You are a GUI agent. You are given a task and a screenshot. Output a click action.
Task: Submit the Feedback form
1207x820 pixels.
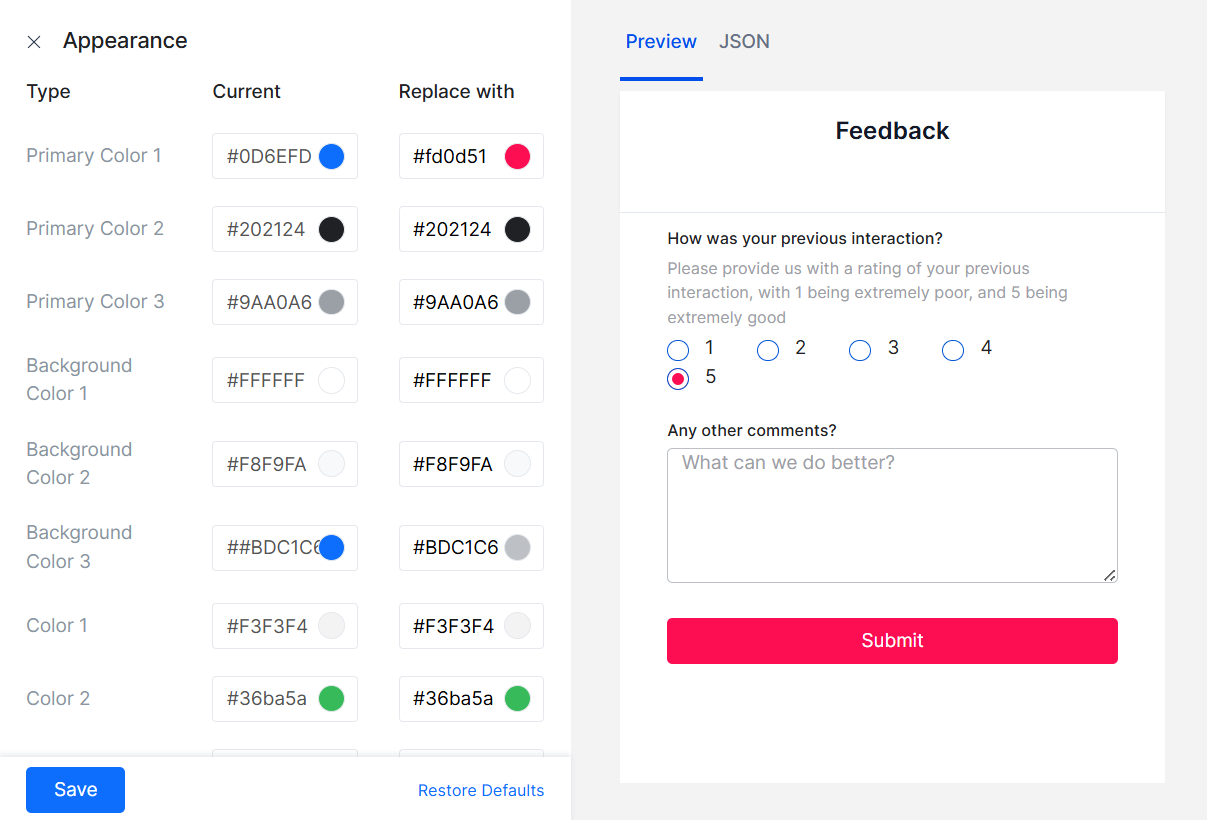892,641
